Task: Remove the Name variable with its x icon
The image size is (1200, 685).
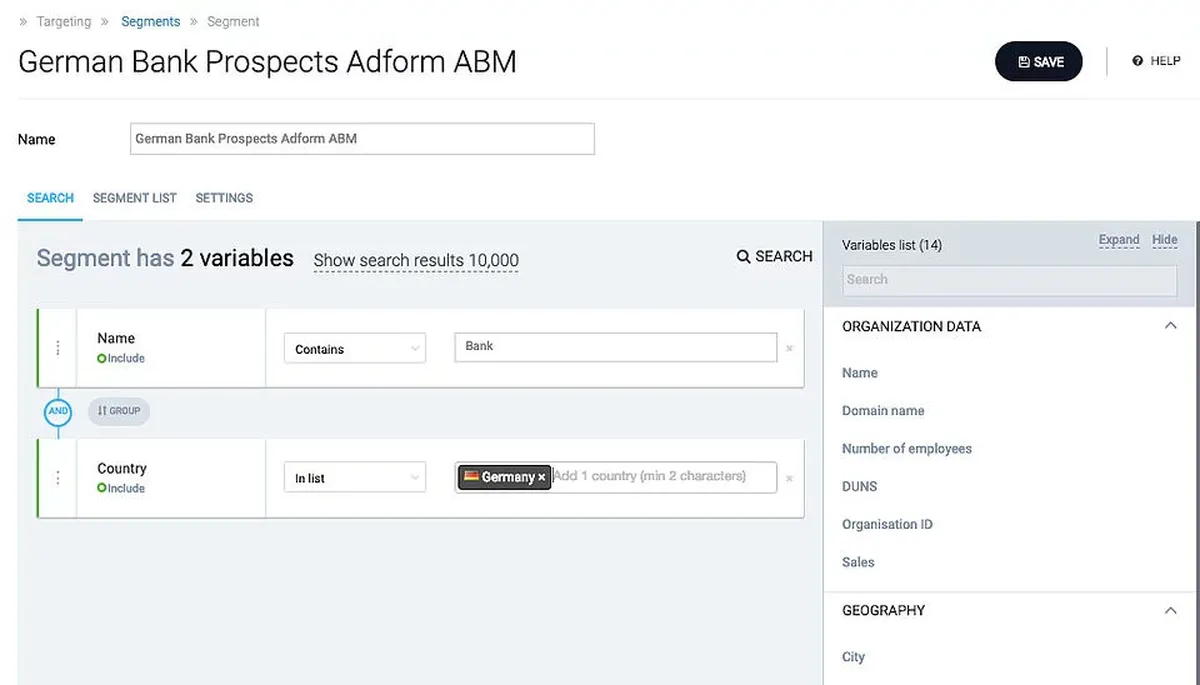Action: point(789,349)
